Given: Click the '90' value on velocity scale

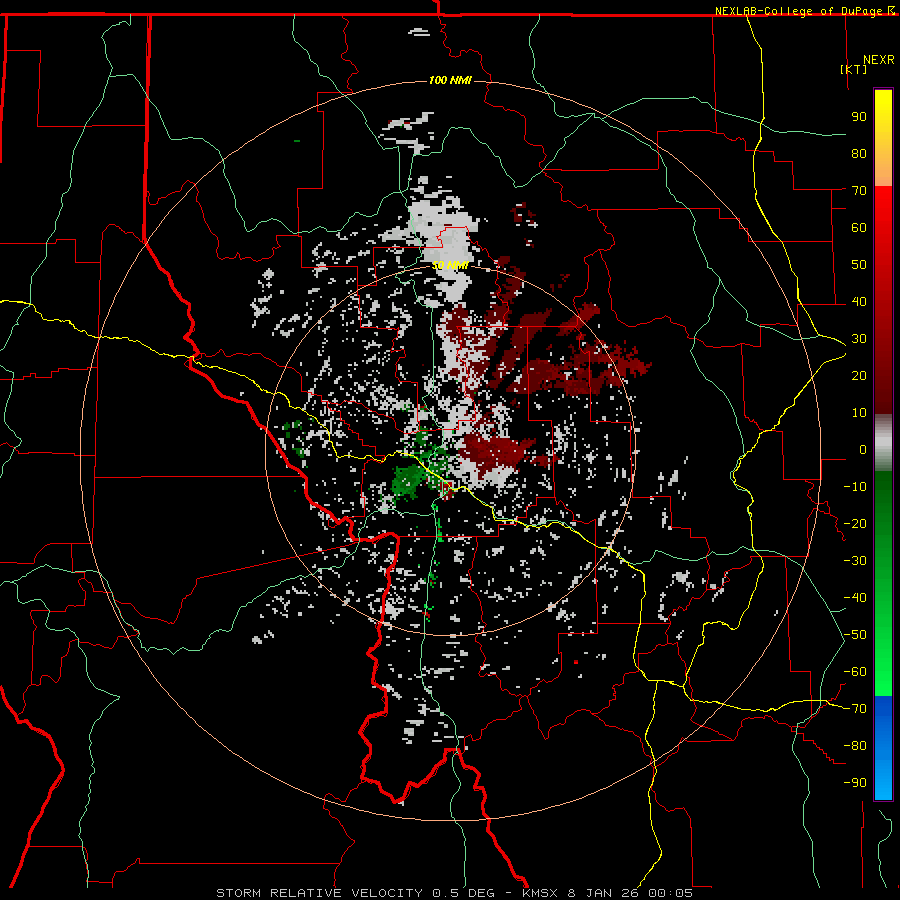Looking at the screenshot, I should pos(859,117).
